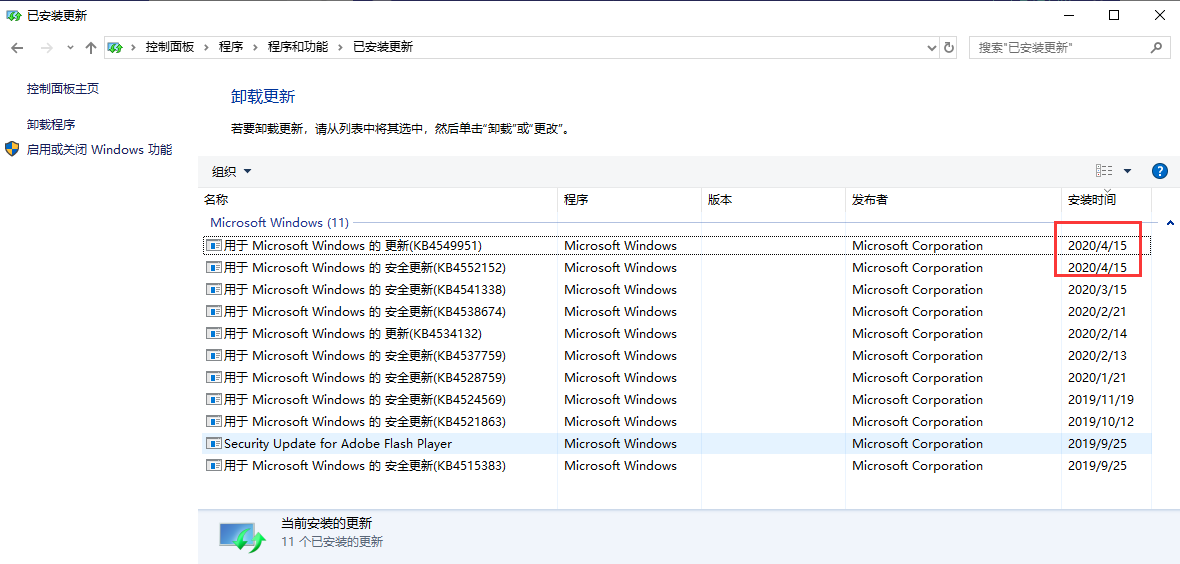
Task: Select security update KB4552152
Action: pyautogui.click(x=677, y=267)
